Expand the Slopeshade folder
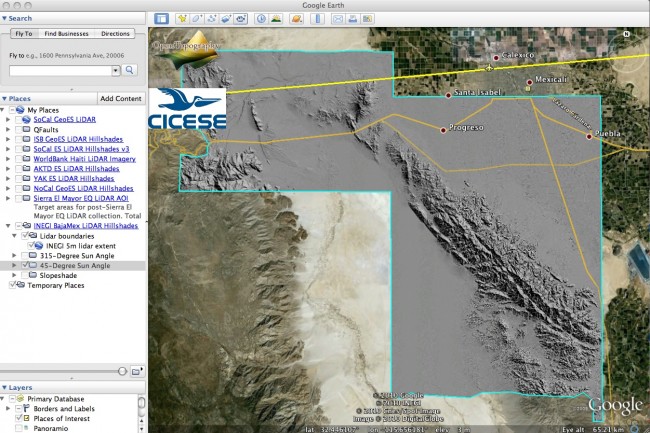This screenshot has height=433, width=650. 15,275
